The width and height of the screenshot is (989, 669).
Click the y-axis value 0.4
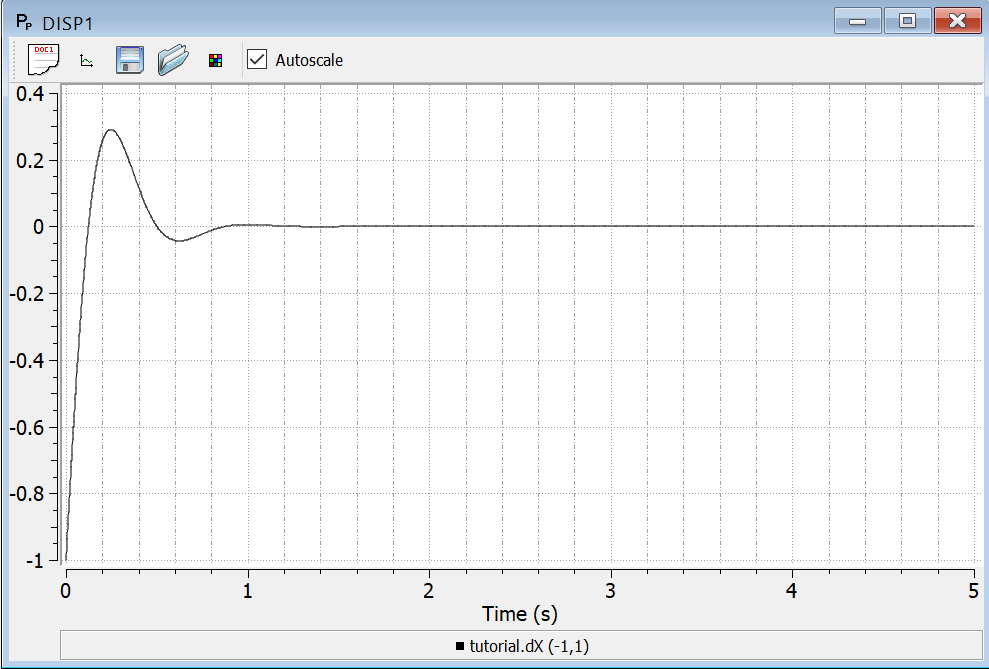tap(30, 94)
